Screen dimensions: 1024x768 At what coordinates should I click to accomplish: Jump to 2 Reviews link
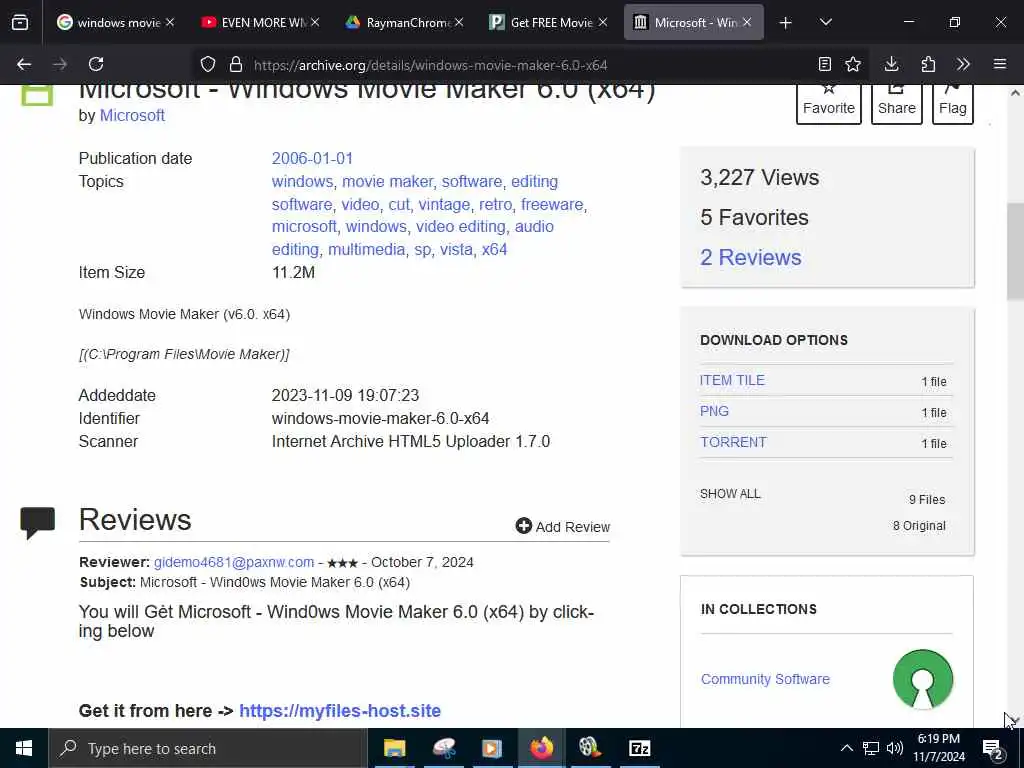point(750,257)
